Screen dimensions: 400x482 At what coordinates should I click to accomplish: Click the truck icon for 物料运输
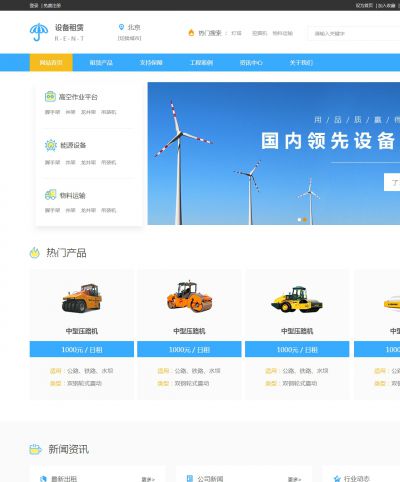pyautogui.click(x=50, y=195)
